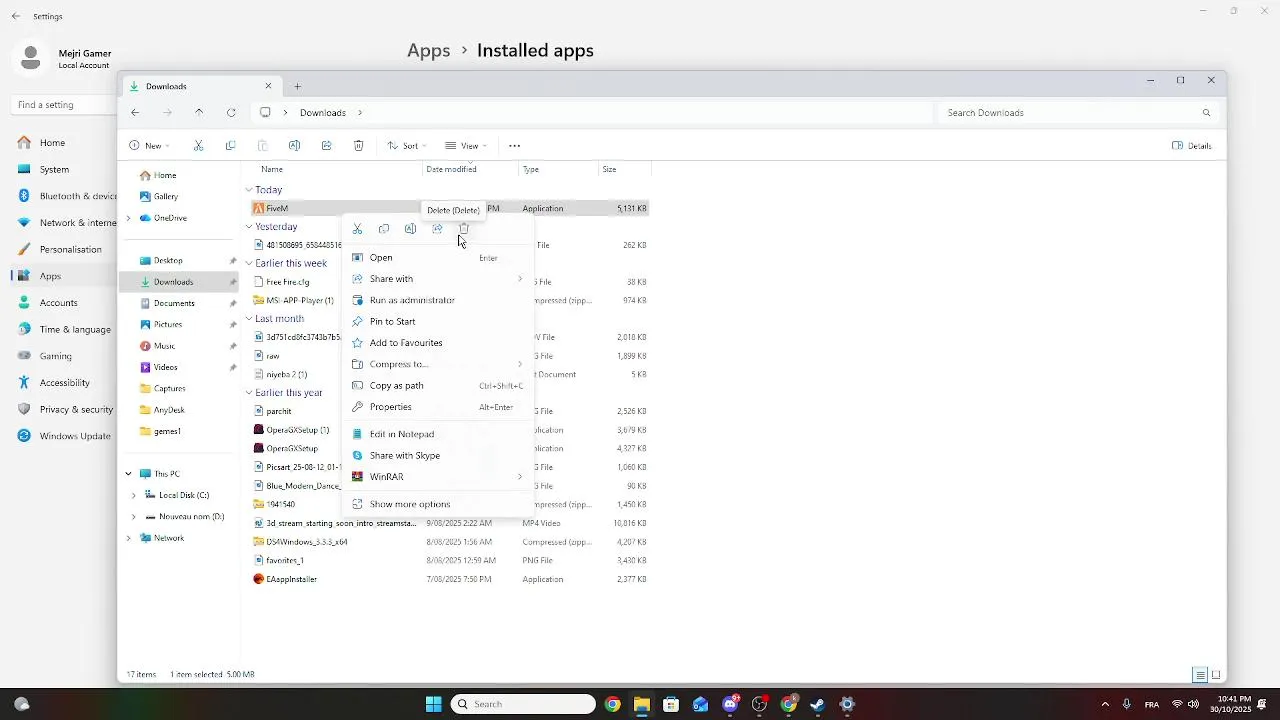Open the View dropdown
Viewport: 1280px width, 720px height.
pos(467,146)
